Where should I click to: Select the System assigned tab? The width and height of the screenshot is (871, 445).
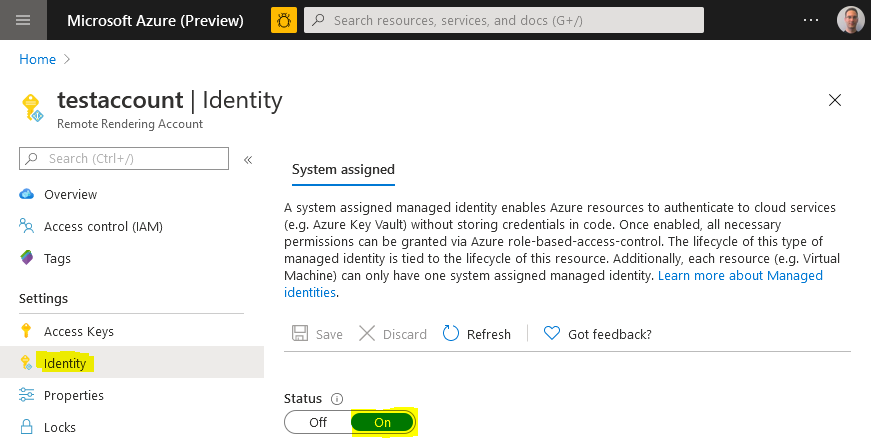(343, 170)
